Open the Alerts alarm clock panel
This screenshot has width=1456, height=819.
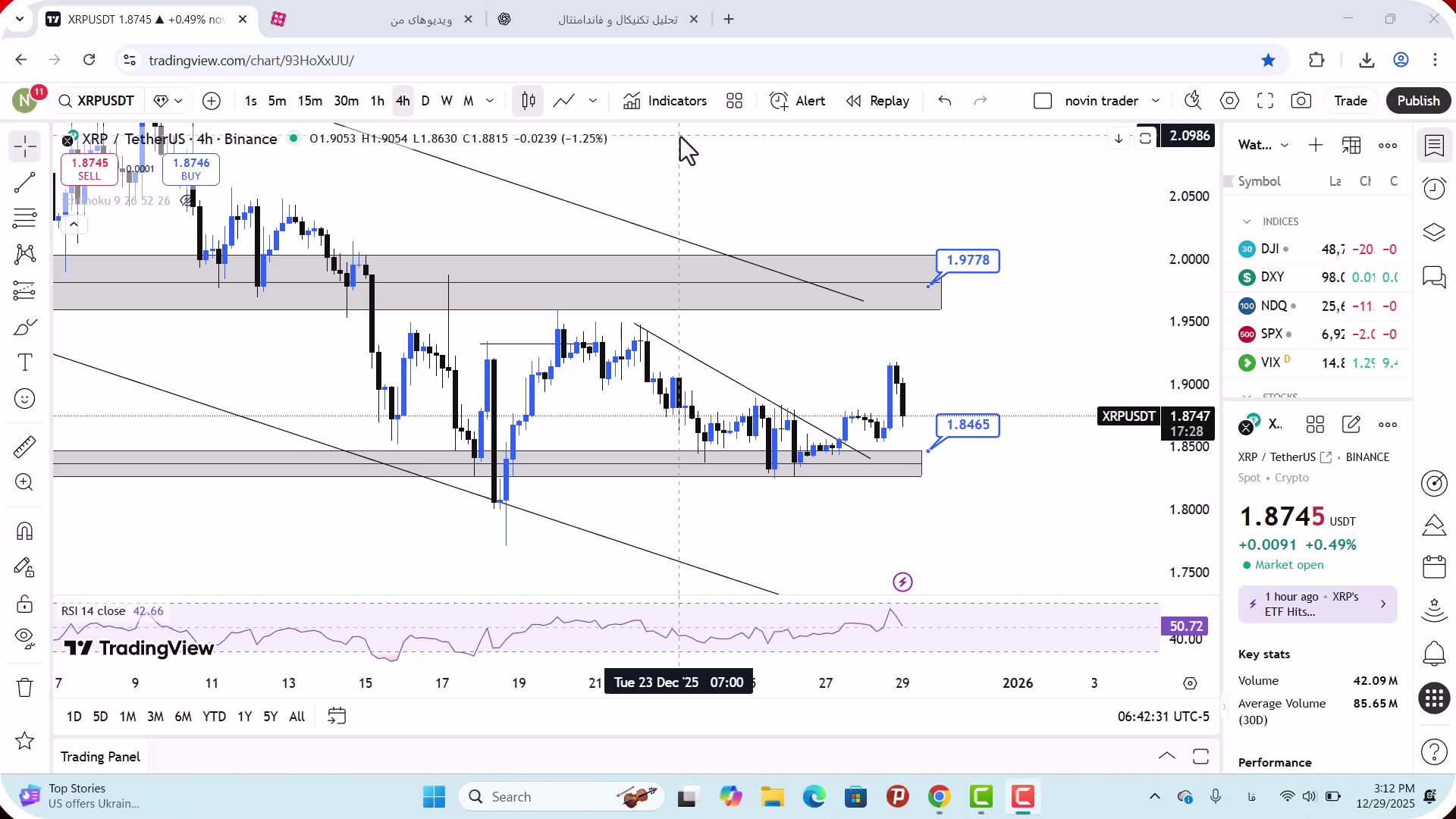(x=1434, y=188)
